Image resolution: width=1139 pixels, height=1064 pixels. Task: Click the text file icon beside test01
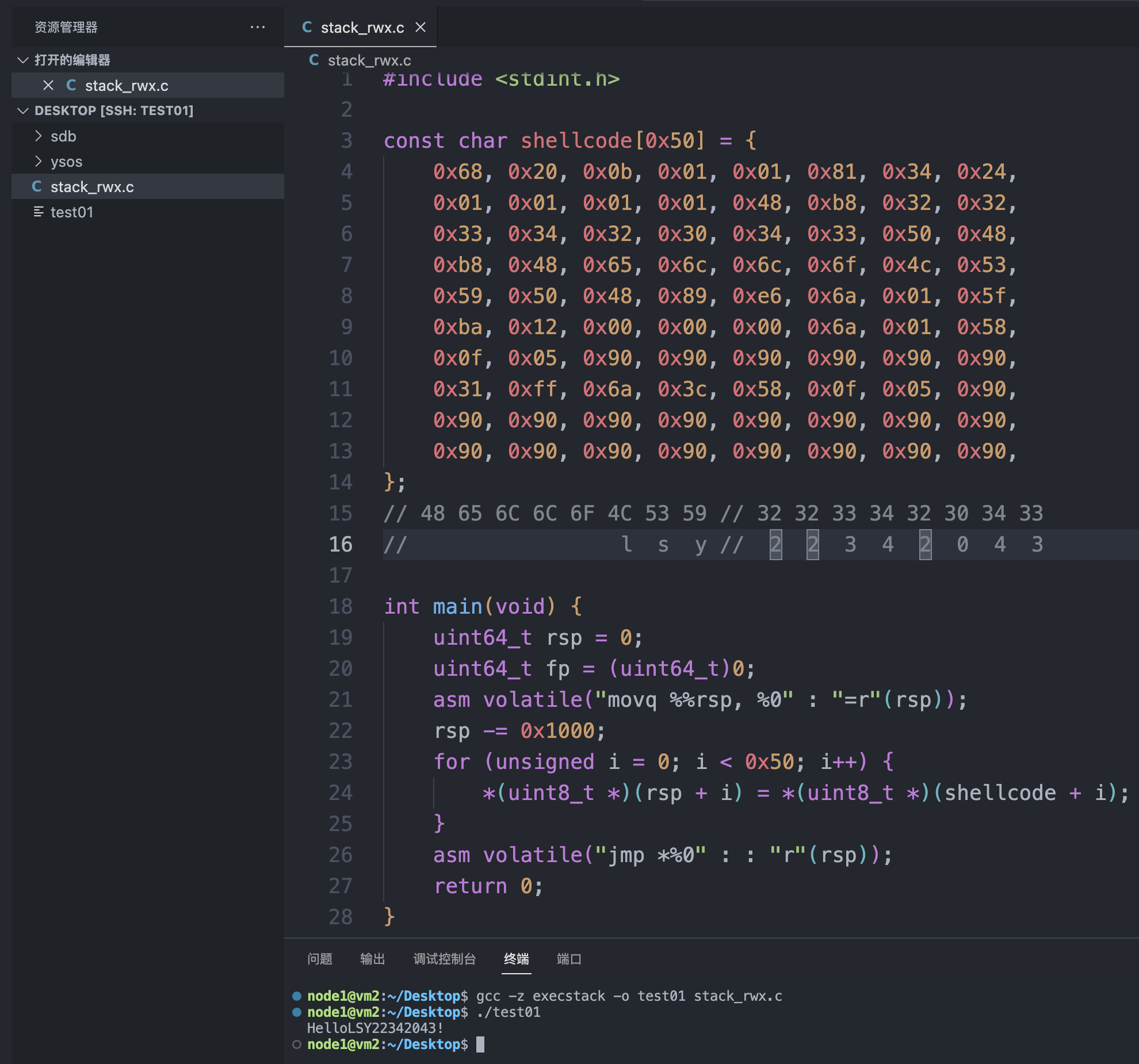(39, 212)
